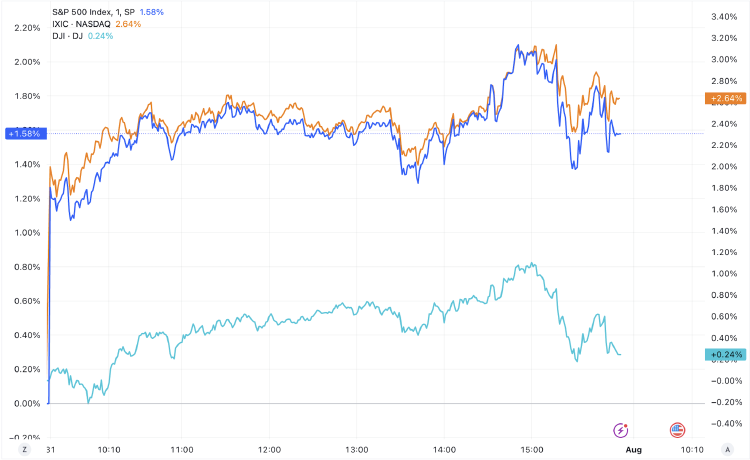Screen dimensions: 750x460
Task: Click the orange +2.64% price scale label
Action: point(725,99)
